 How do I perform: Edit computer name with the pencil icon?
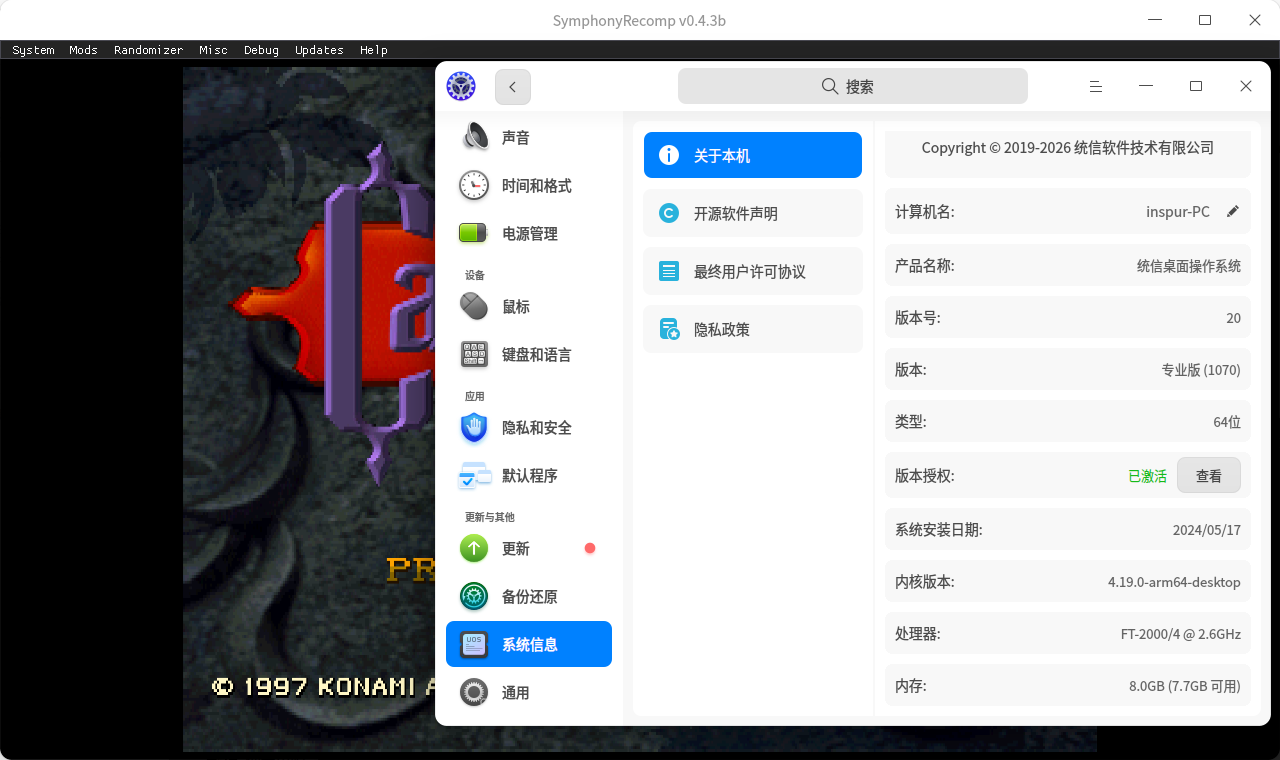pos(1233,211)
